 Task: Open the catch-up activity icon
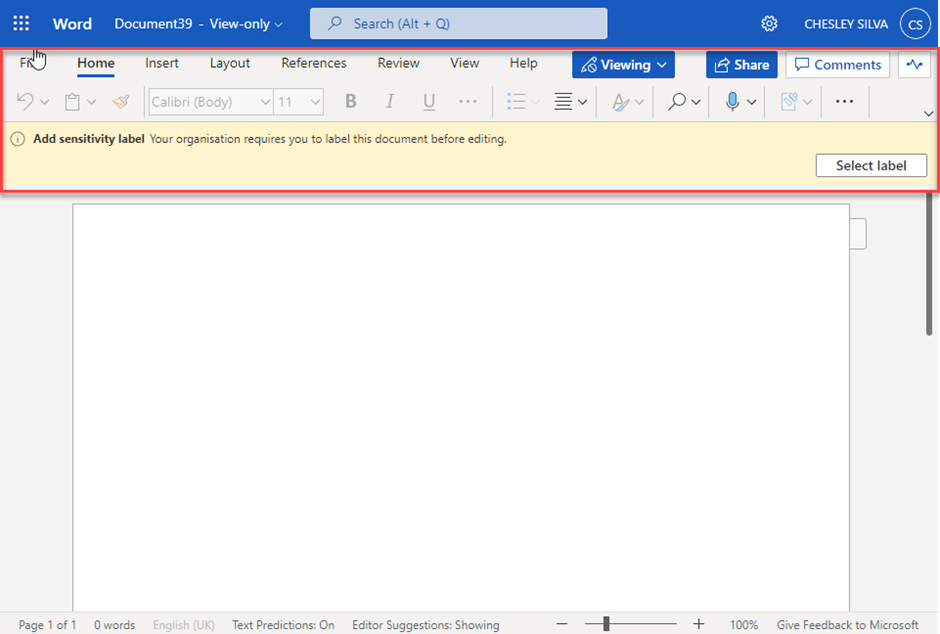914,65
